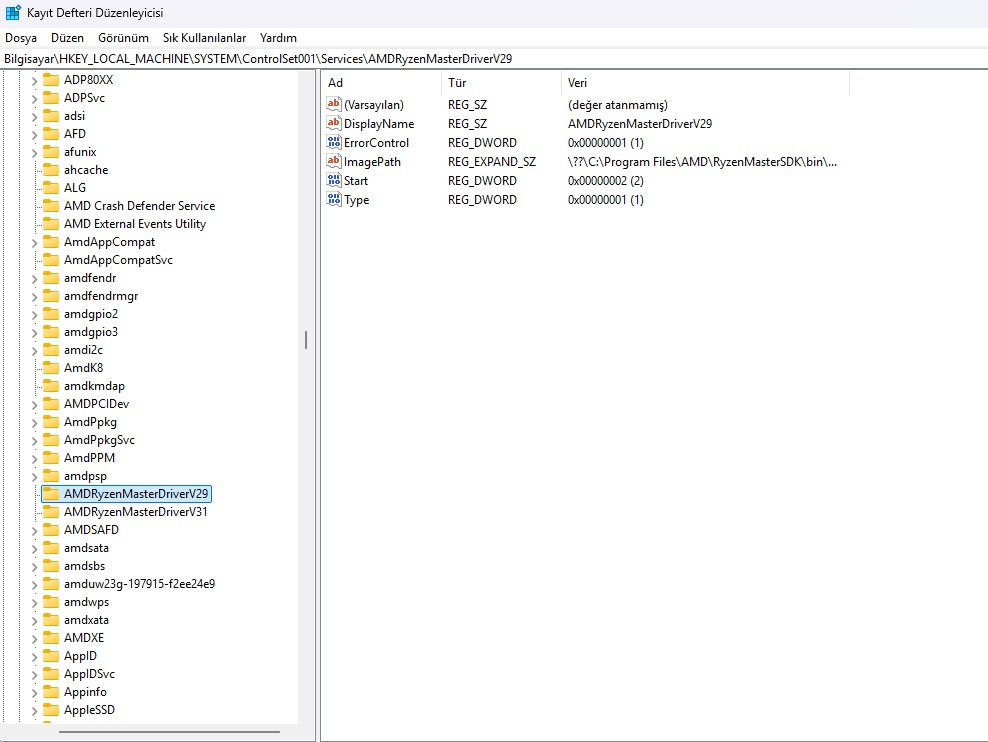988x742 pixels.
Task: Select the AmdPpkgSvc folder icon
Action: pyautogui.click(x=50, y=440)
